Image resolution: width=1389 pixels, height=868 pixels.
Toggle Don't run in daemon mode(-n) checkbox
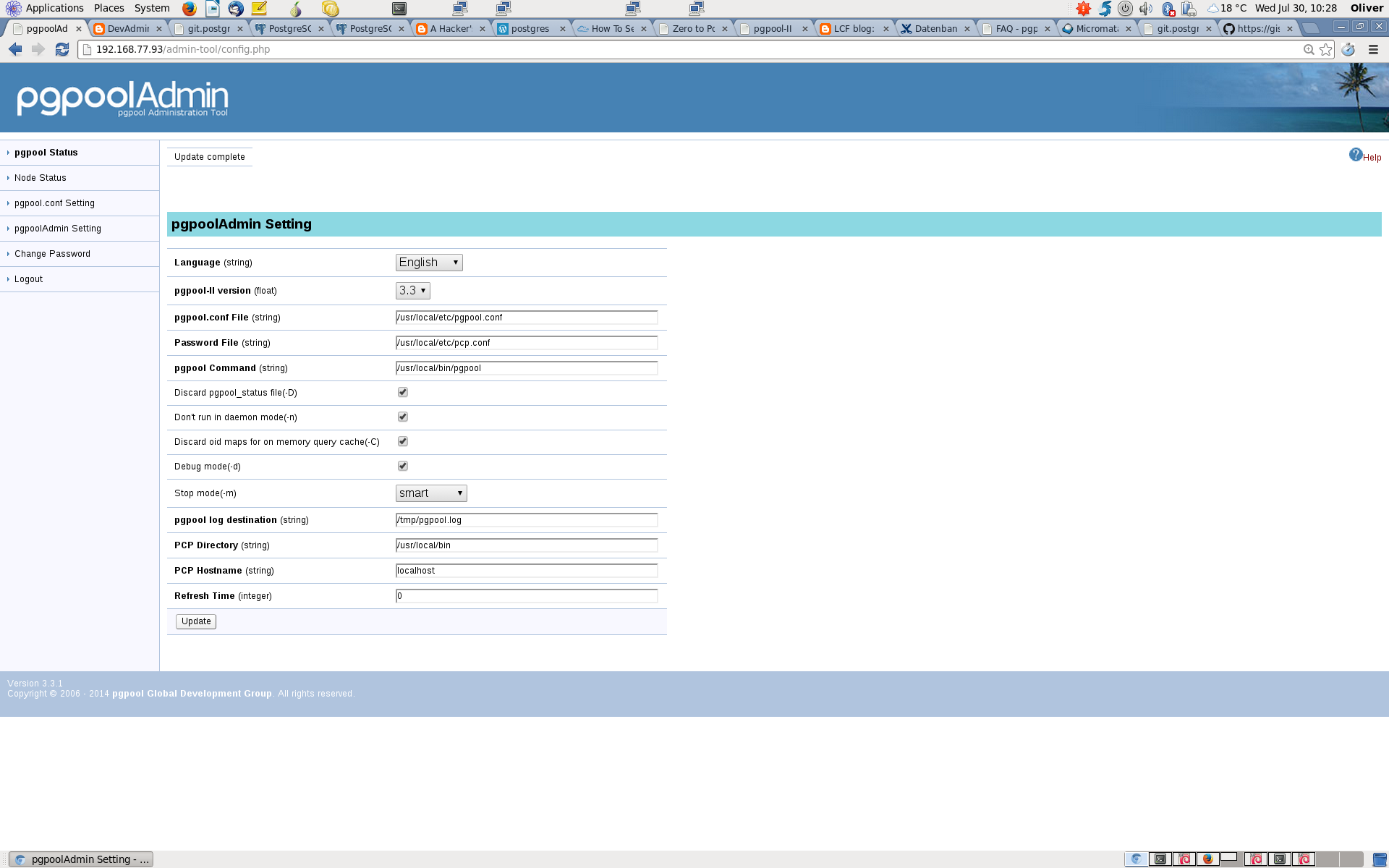point(403,417)
